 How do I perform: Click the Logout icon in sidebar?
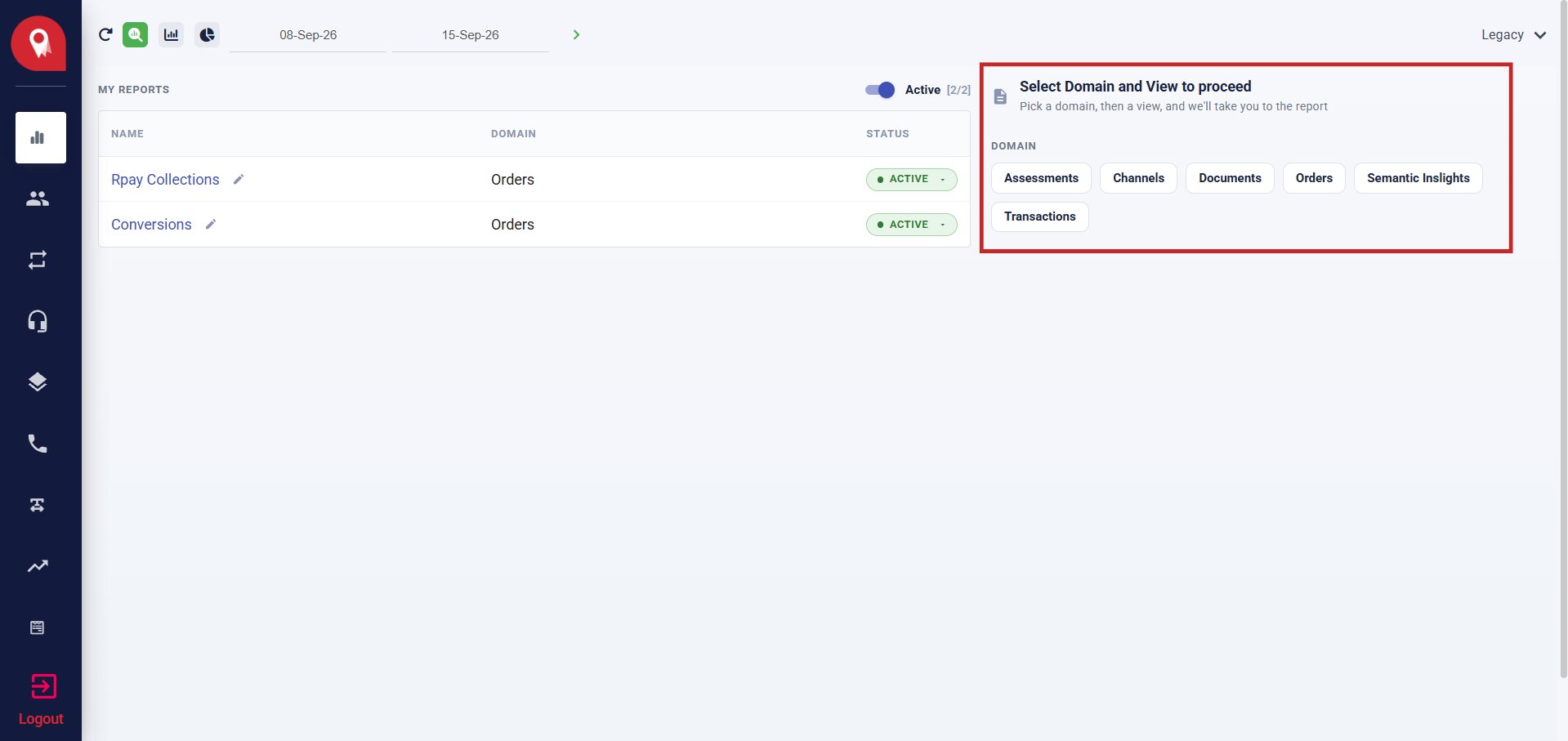point(43,686)
